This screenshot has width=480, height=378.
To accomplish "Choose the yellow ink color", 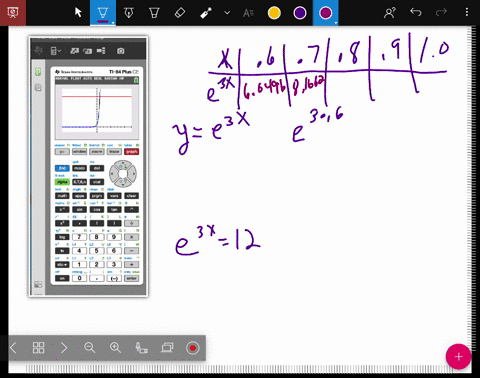I will click(274, 13).
